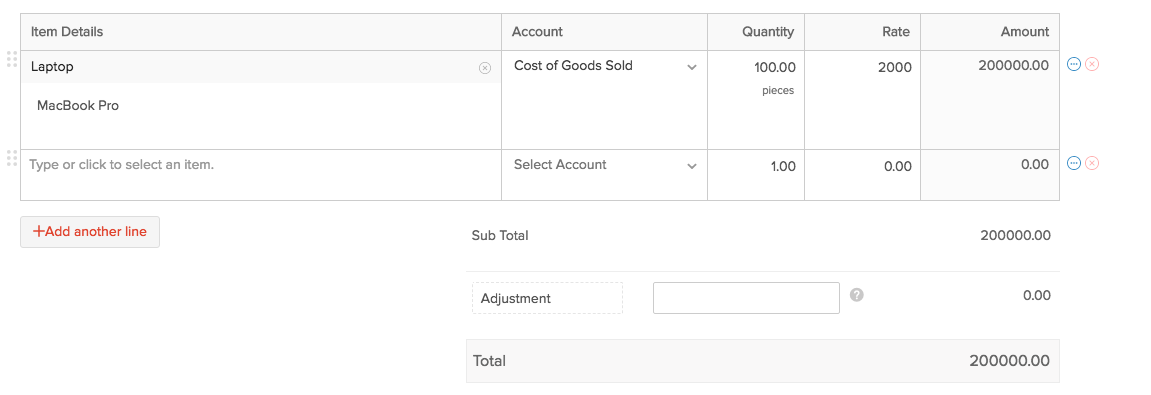Click Add another line button
1151x395 pixels.
pyautogui.click(x=90, y=231)
